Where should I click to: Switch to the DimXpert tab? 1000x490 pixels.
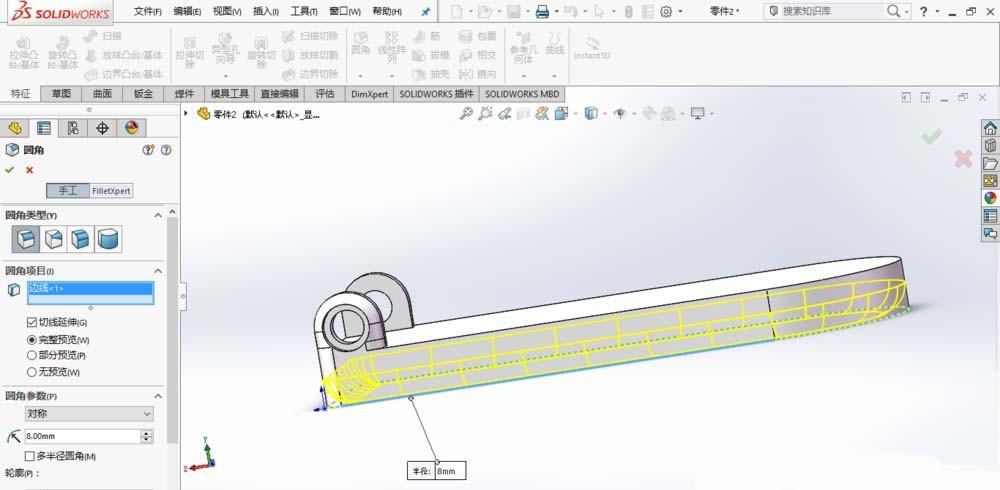(x=369, y=94)
